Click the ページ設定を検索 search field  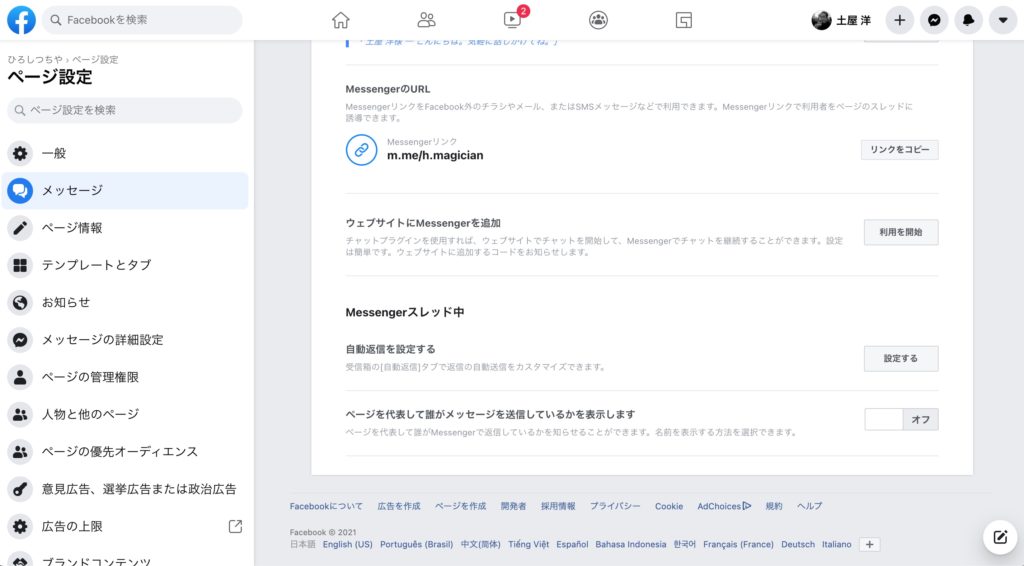pyautogui.click(x=125, y=110)
